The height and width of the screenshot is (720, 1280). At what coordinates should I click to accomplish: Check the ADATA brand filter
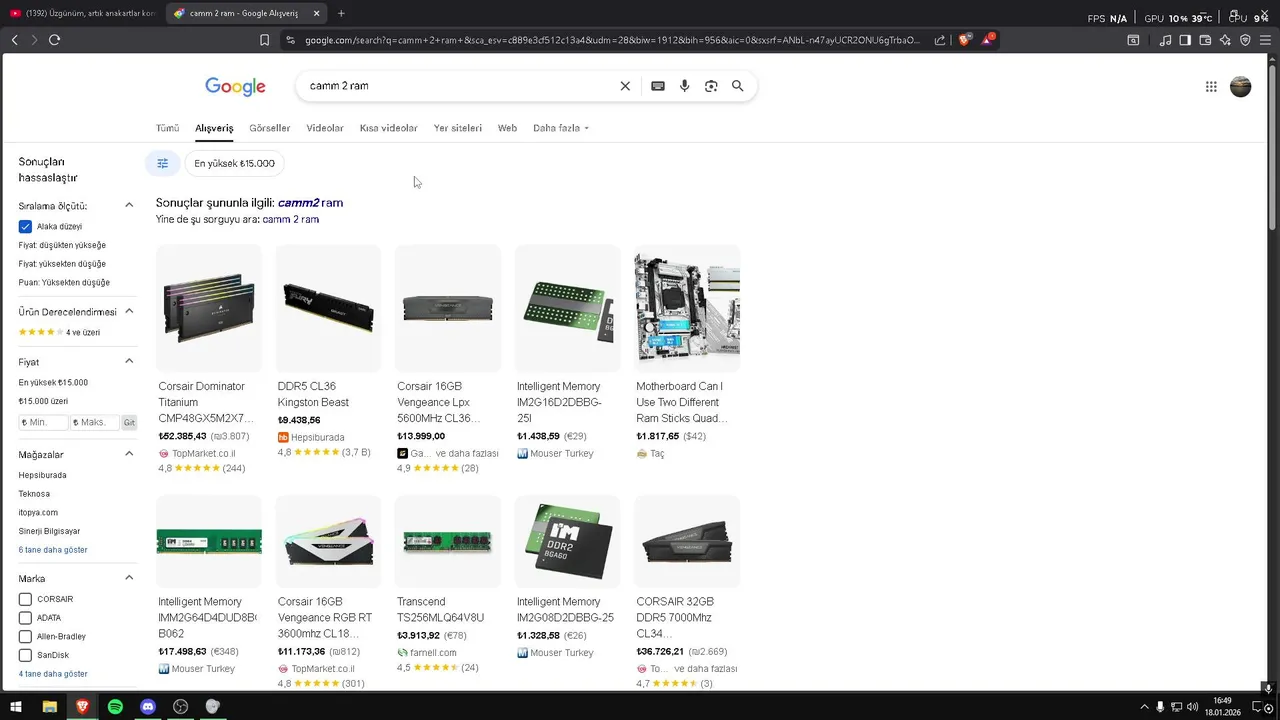click(x=25, y=618)
